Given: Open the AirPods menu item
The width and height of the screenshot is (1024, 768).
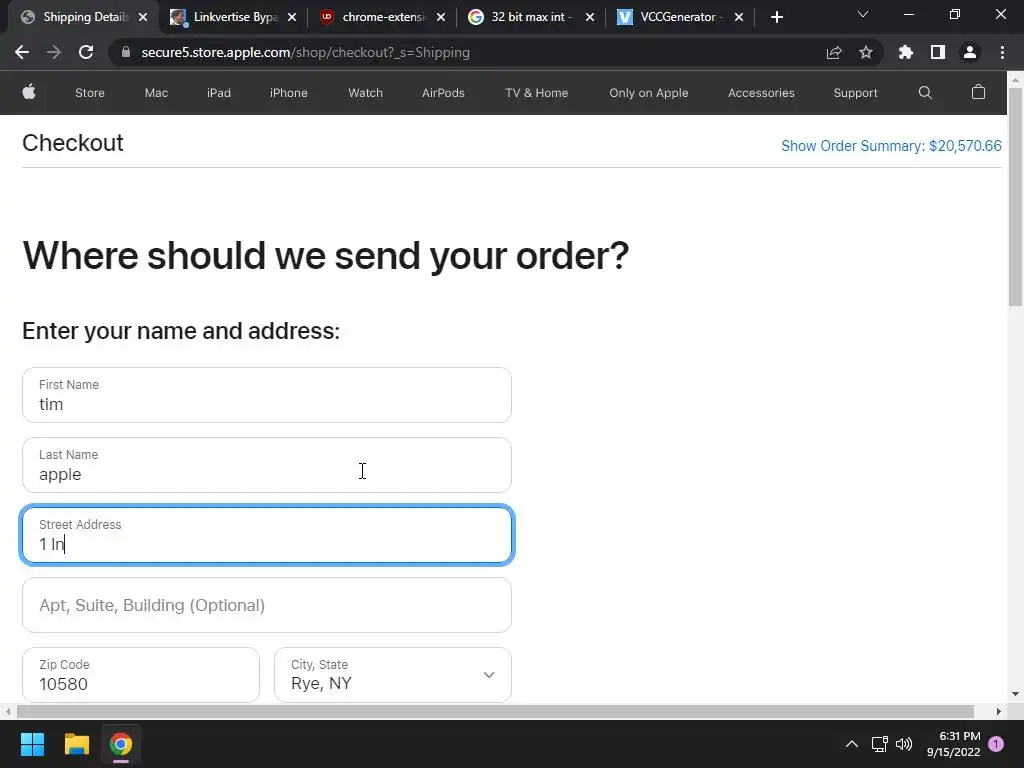Looking at the screenshot, I should (x=443, y=93).
